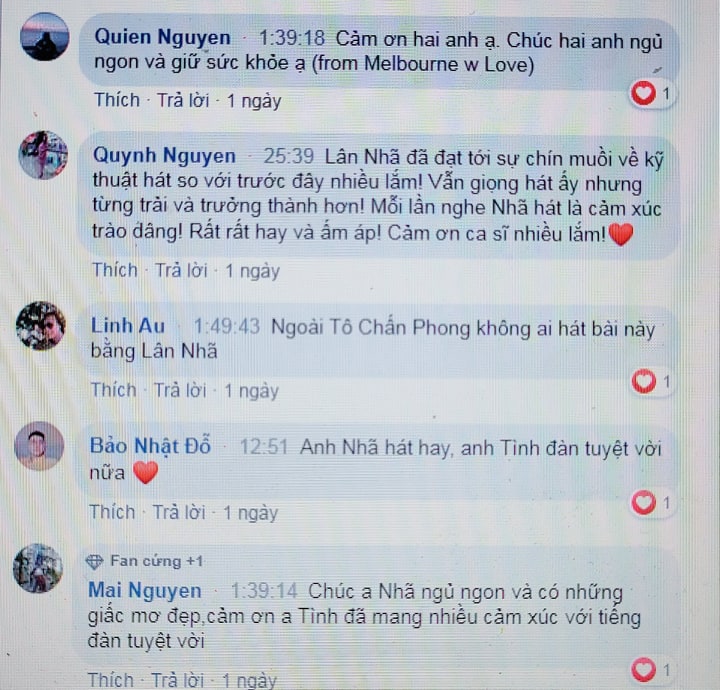This screenshot has height=690, width=720.
Task: Click Linh Au's avatar image
Action: coord(41,325)
